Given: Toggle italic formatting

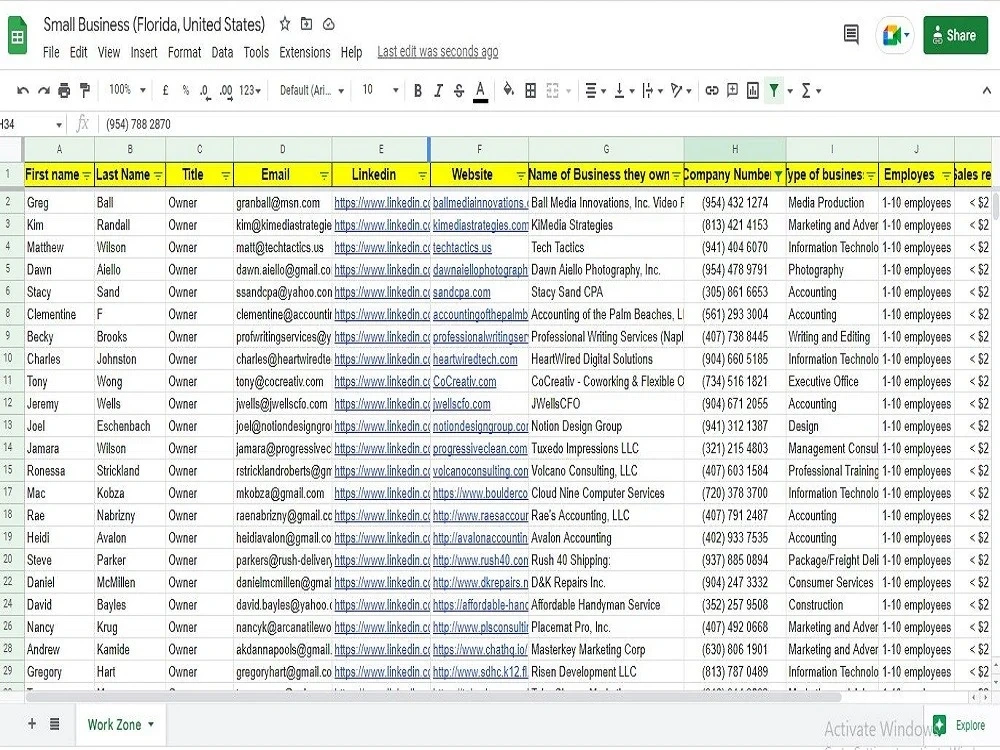Looking at the screenshot, I should point(438,91).
